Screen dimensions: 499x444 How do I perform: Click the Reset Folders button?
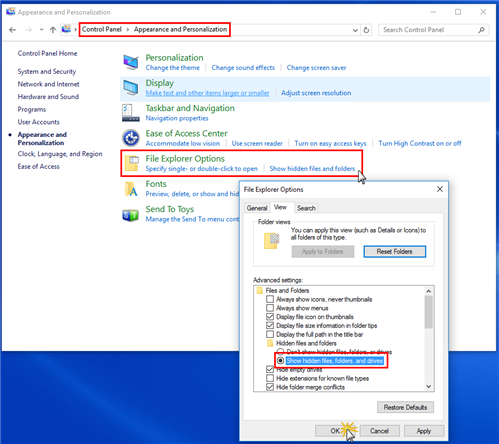point(395,251)
